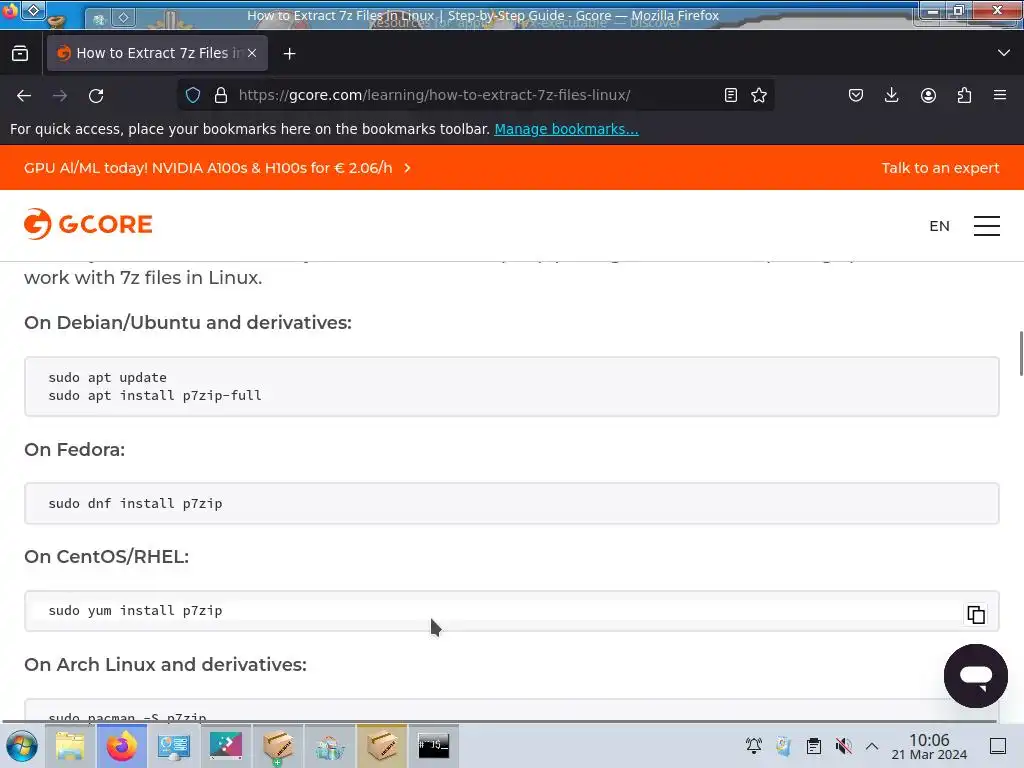Switch to Firefox in the taskbar
The height and width of the screenshot is (768, 1024).
pos(121,746)
